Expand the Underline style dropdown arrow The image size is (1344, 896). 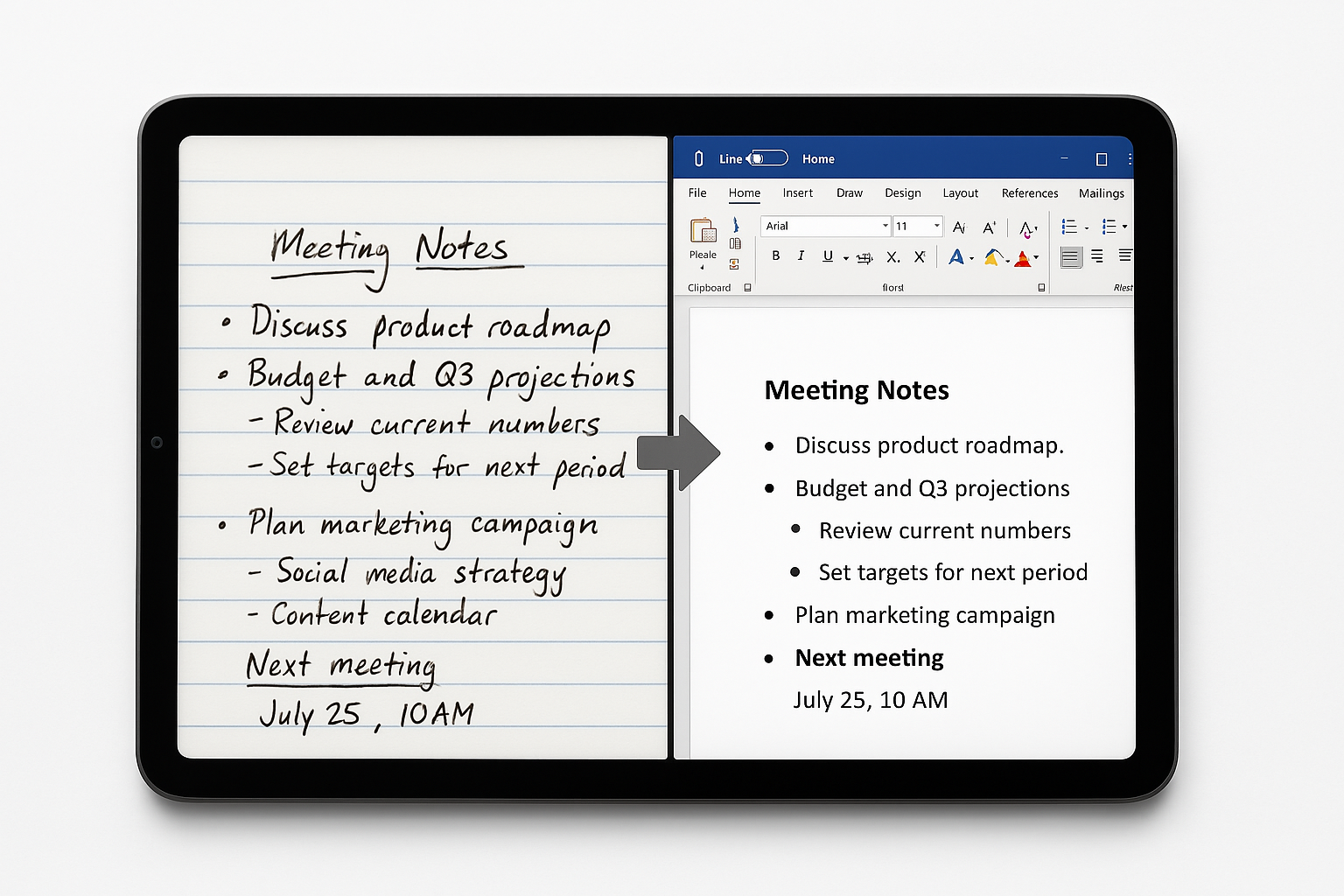tap(845, 258)
